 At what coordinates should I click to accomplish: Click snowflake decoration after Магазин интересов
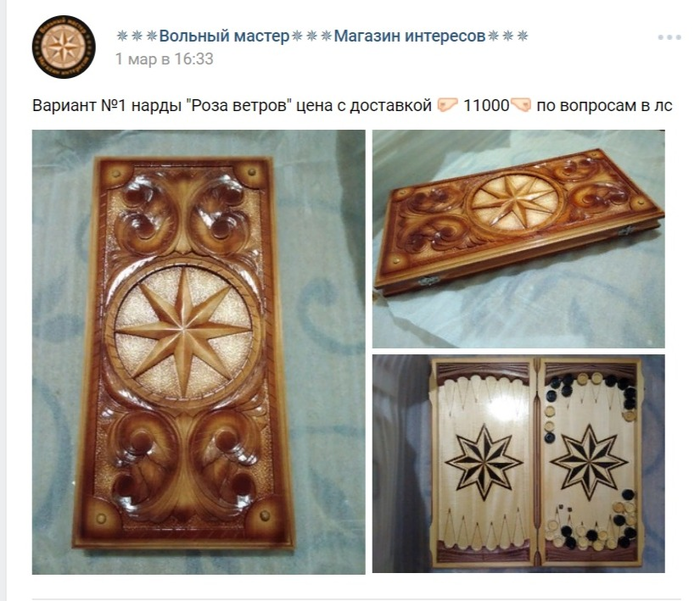(x=508, y=36)
